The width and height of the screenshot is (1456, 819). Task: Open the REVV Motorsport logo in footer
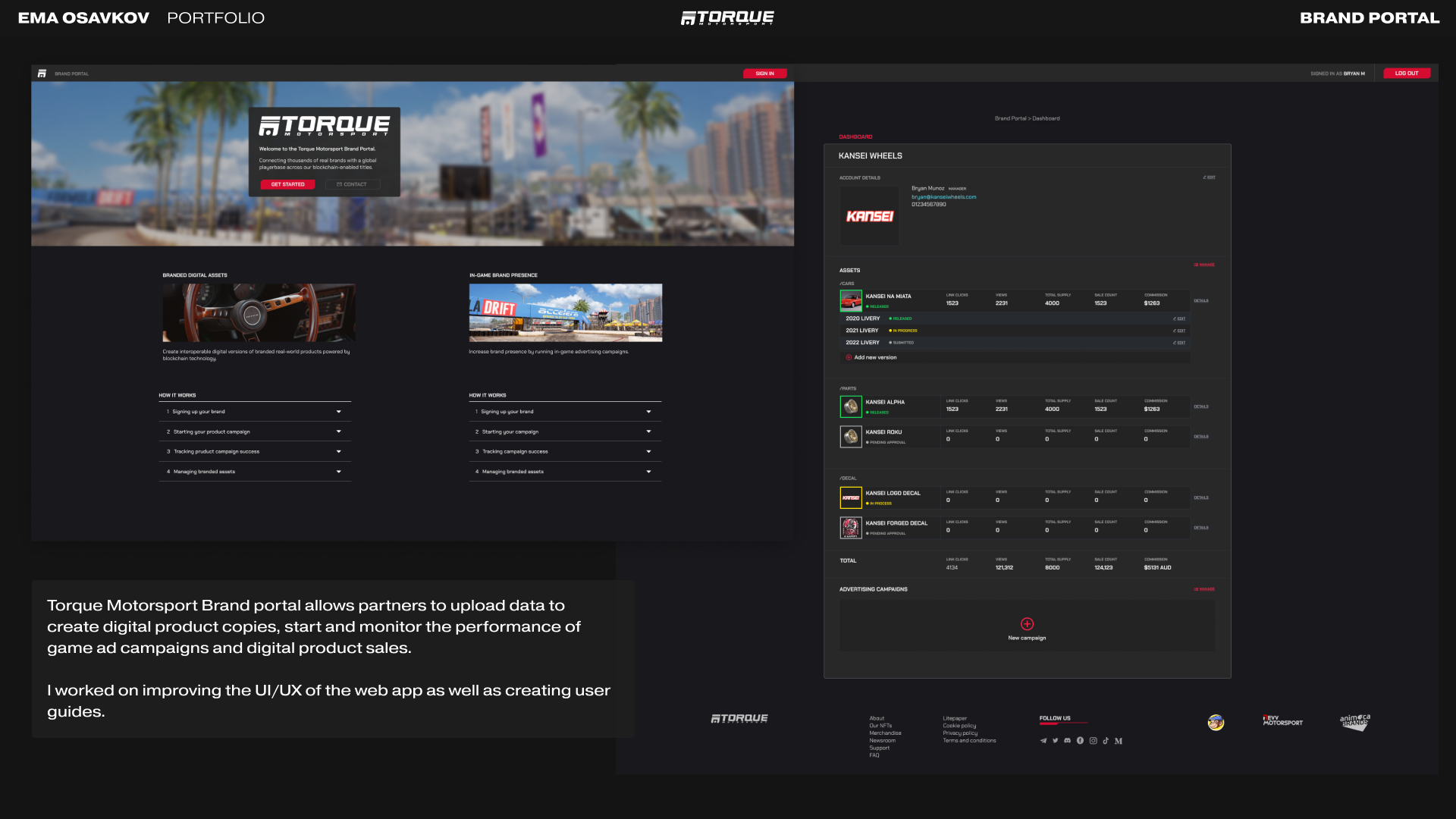click(1282, 720)
